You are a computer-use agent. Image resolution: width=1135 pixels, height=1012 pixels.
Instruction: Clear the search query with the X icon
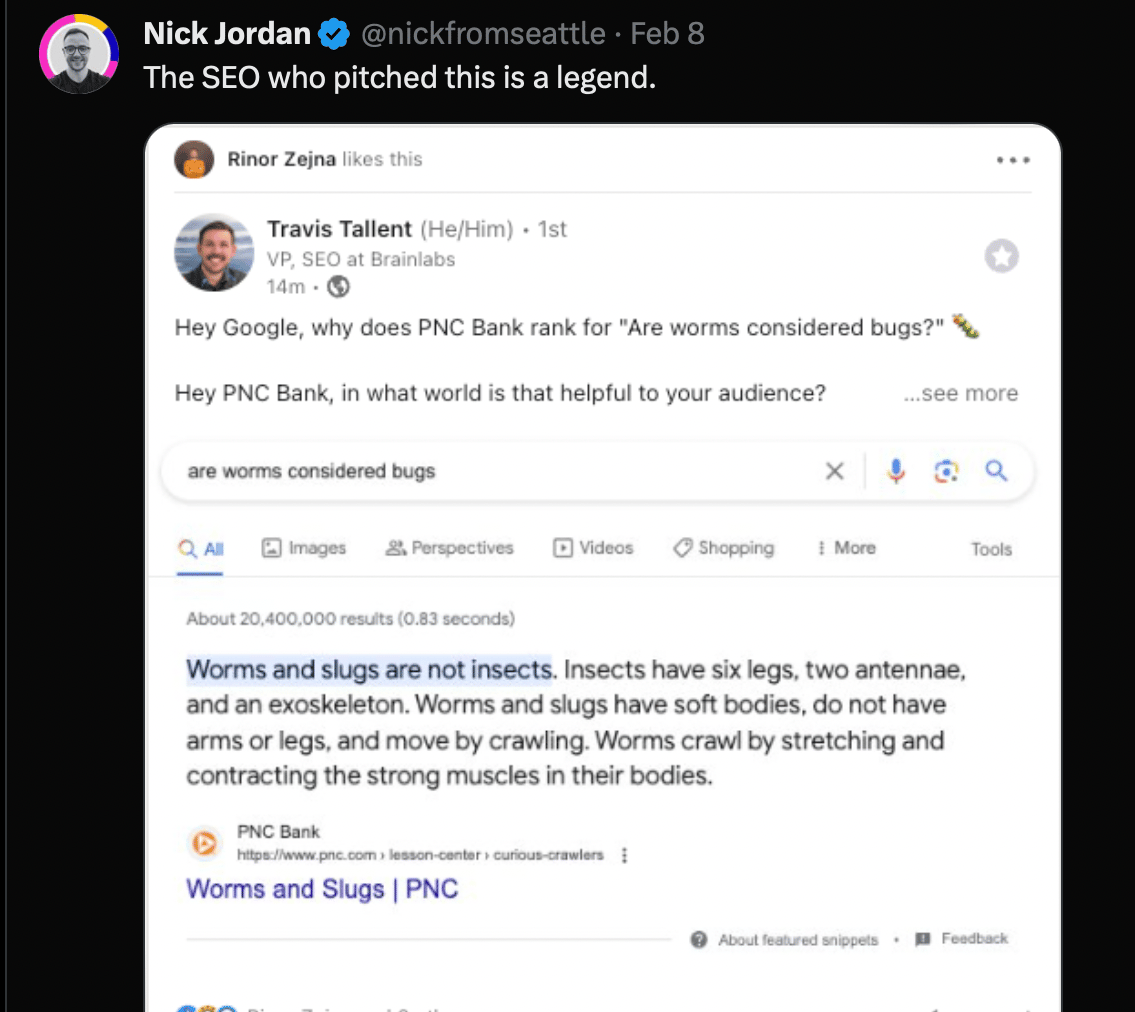[835, 471]
